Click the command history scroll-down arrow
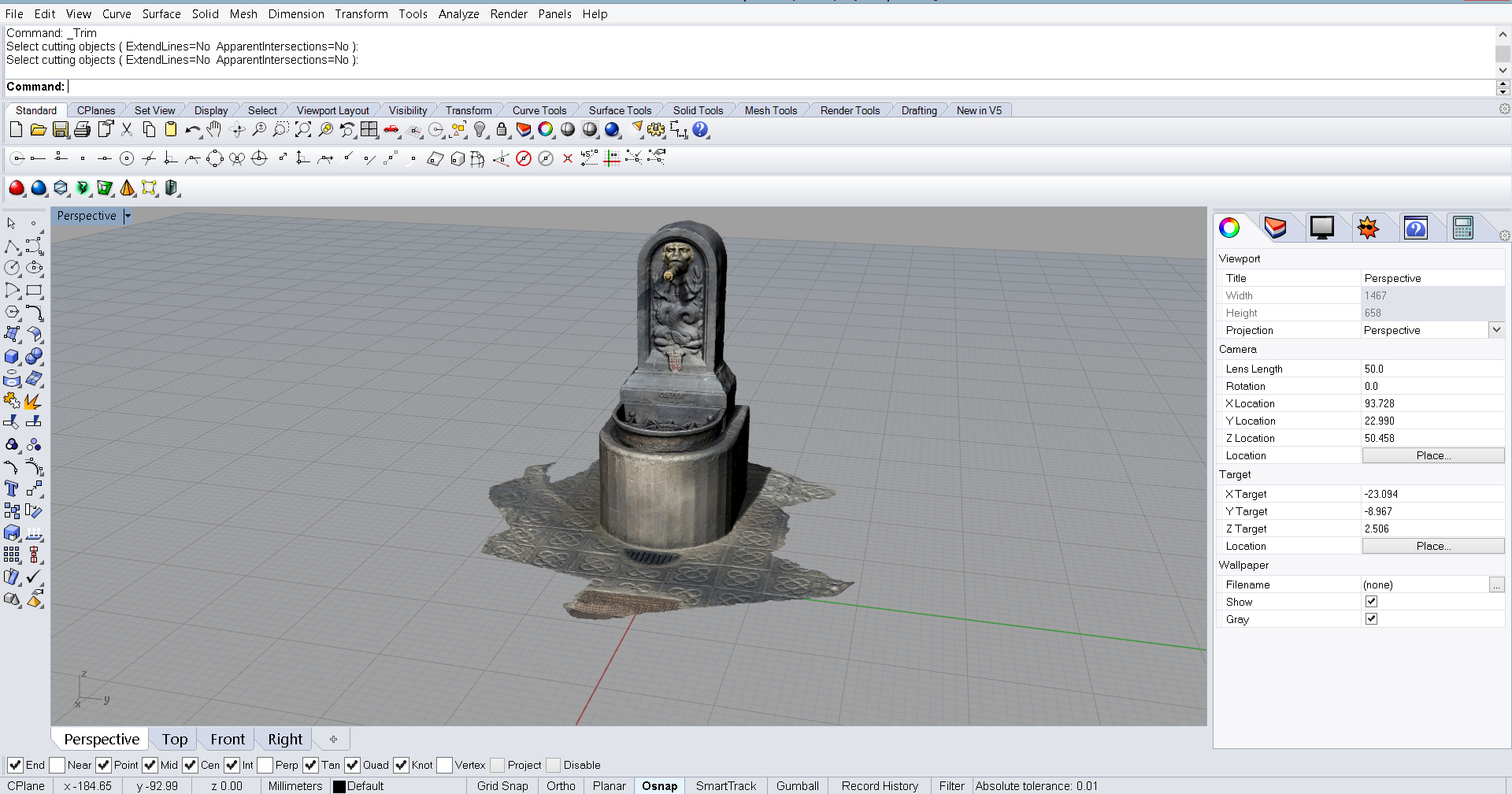 (1503, 70)
